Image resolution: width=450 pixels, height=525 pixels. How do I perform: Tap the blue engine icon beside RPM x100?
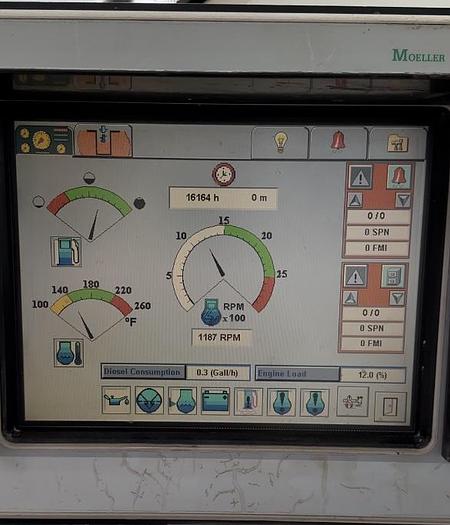click(211, 312)
